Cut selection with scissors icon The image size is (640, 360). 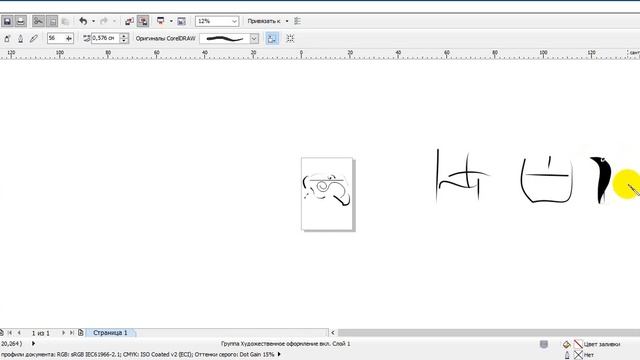[x=38, y=21]
